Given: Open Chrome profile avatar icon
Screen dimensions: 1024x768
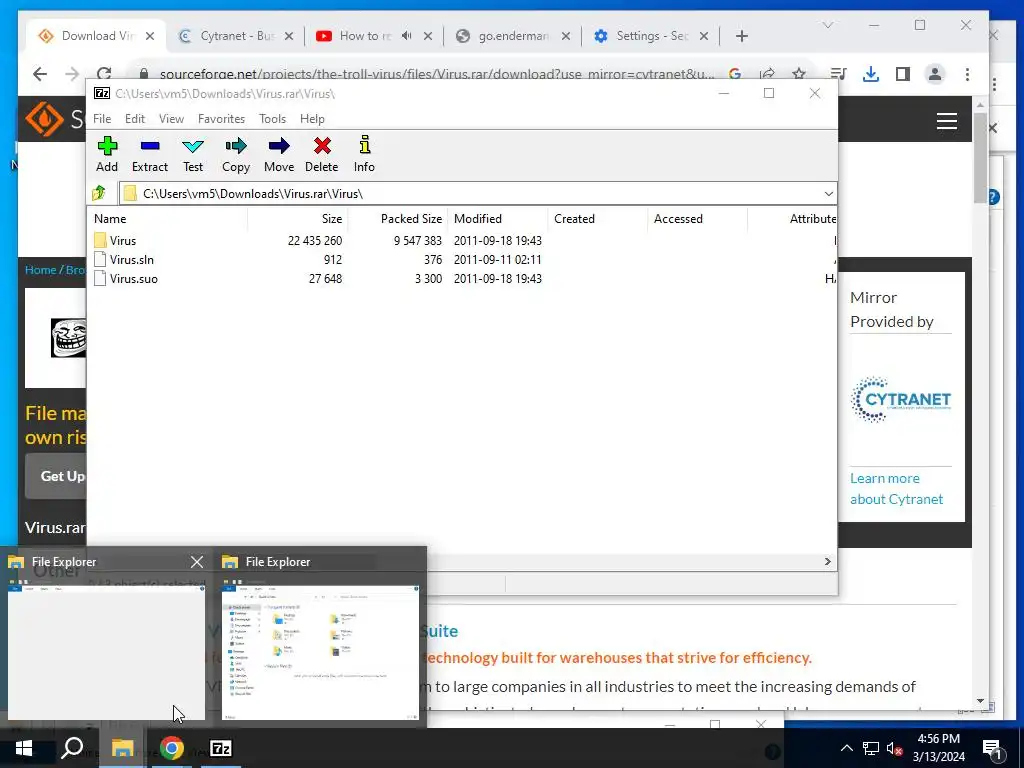Looking at the screenshot, I should pos(935,74).
